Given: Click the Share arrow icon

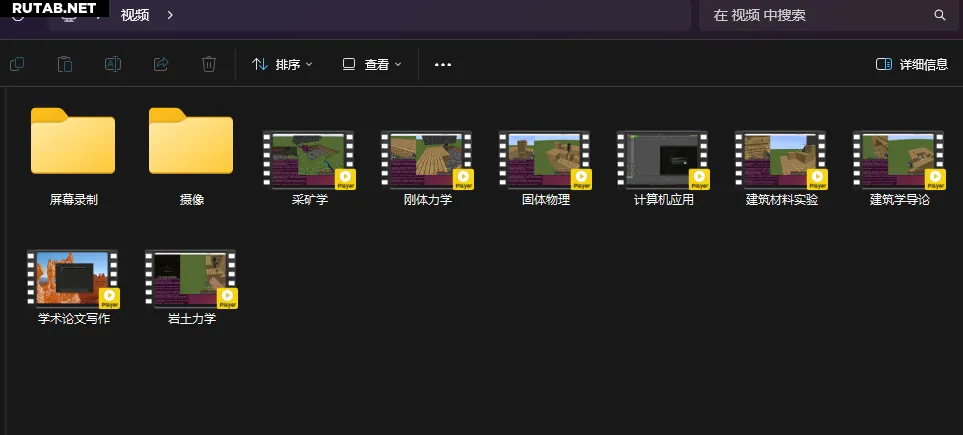Looking at the screenshot, I should pyautogui.click(x=161, y=64).
